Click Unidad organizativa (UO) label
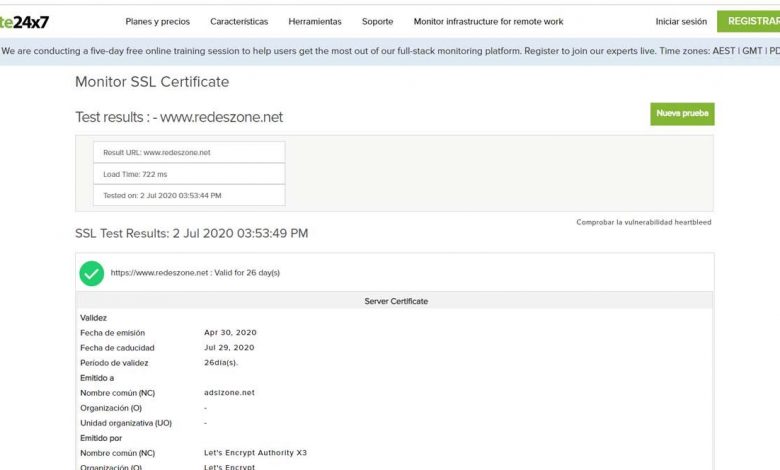This screenshot has width=780, height=470. pyautogui.click(x=126, y=423)
